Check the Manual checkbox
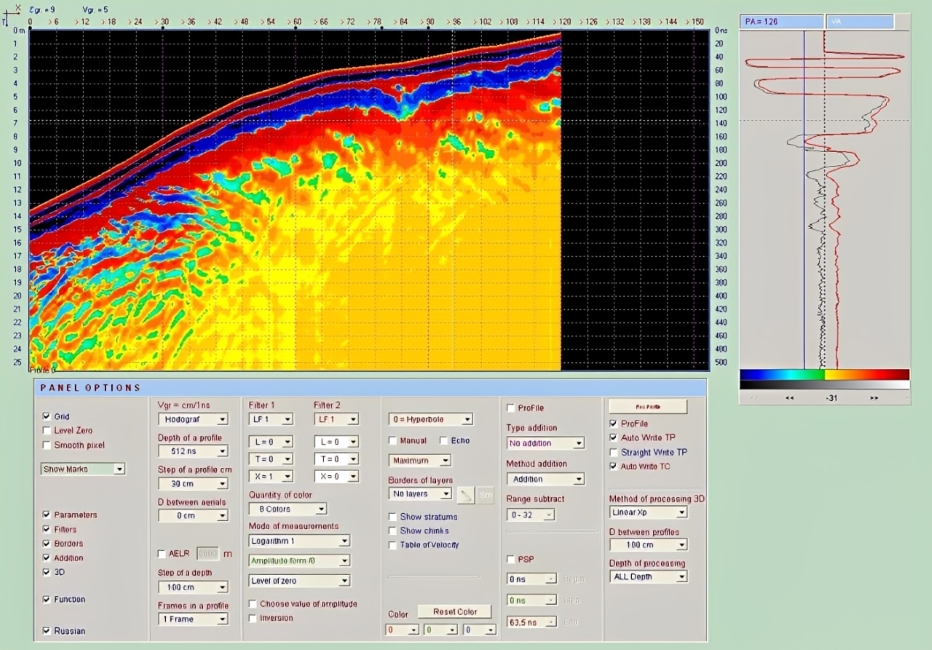 (x=392, y=441)
